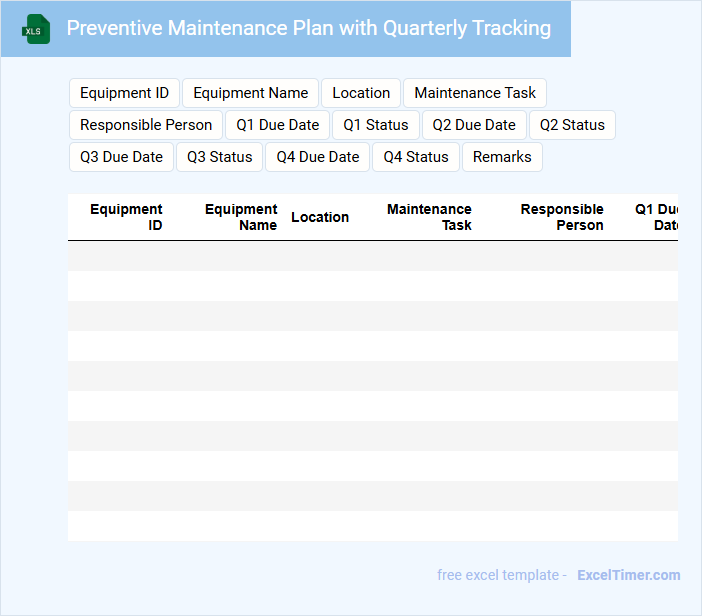Click the Q2 Status tag
This screenshot has width=702, height=616.
tap(572, 125)
